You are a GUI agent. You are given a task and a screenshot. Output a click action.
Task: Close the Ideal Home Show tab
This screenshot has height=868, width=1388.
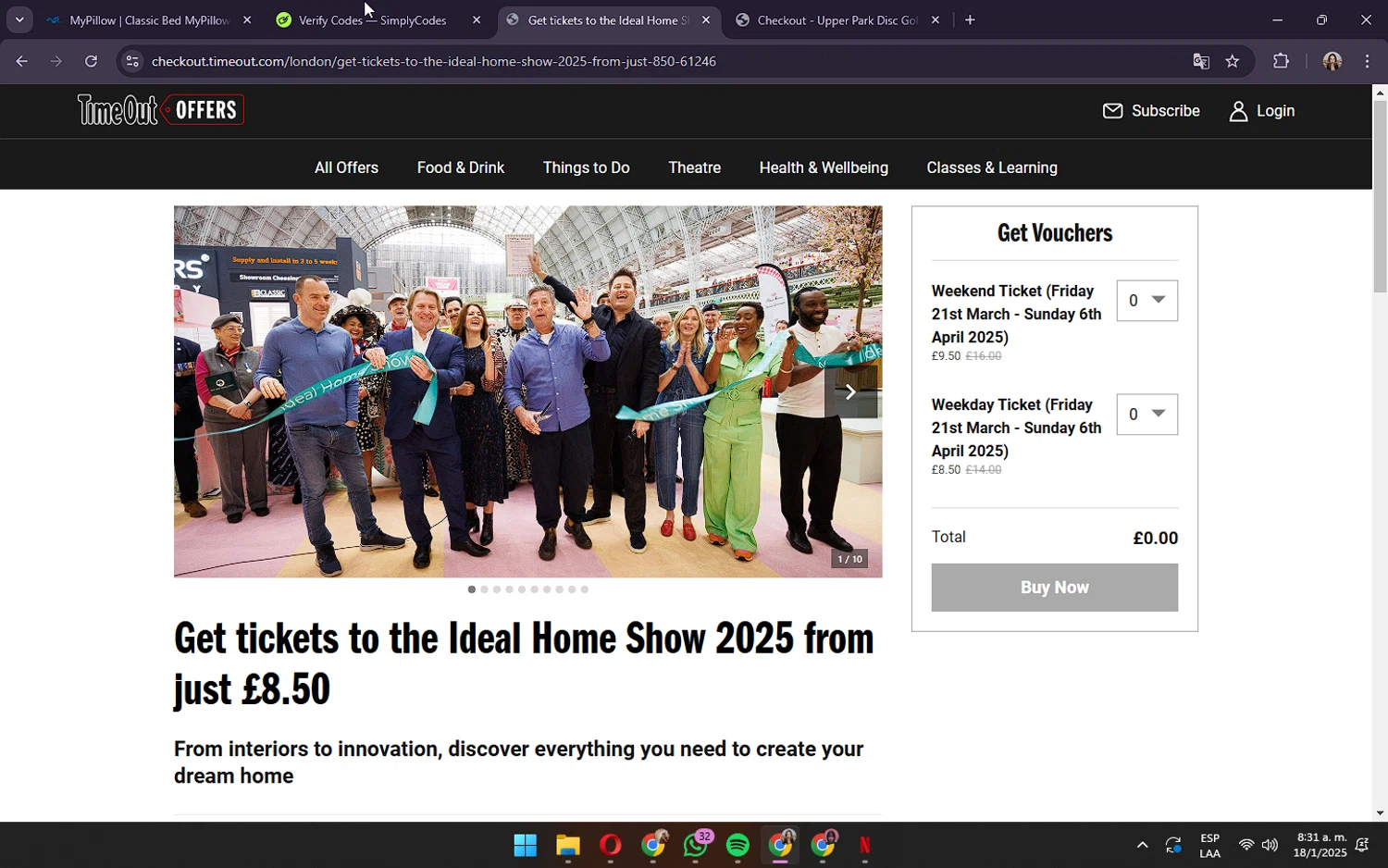pyautogui.click(x=706, y=19)
